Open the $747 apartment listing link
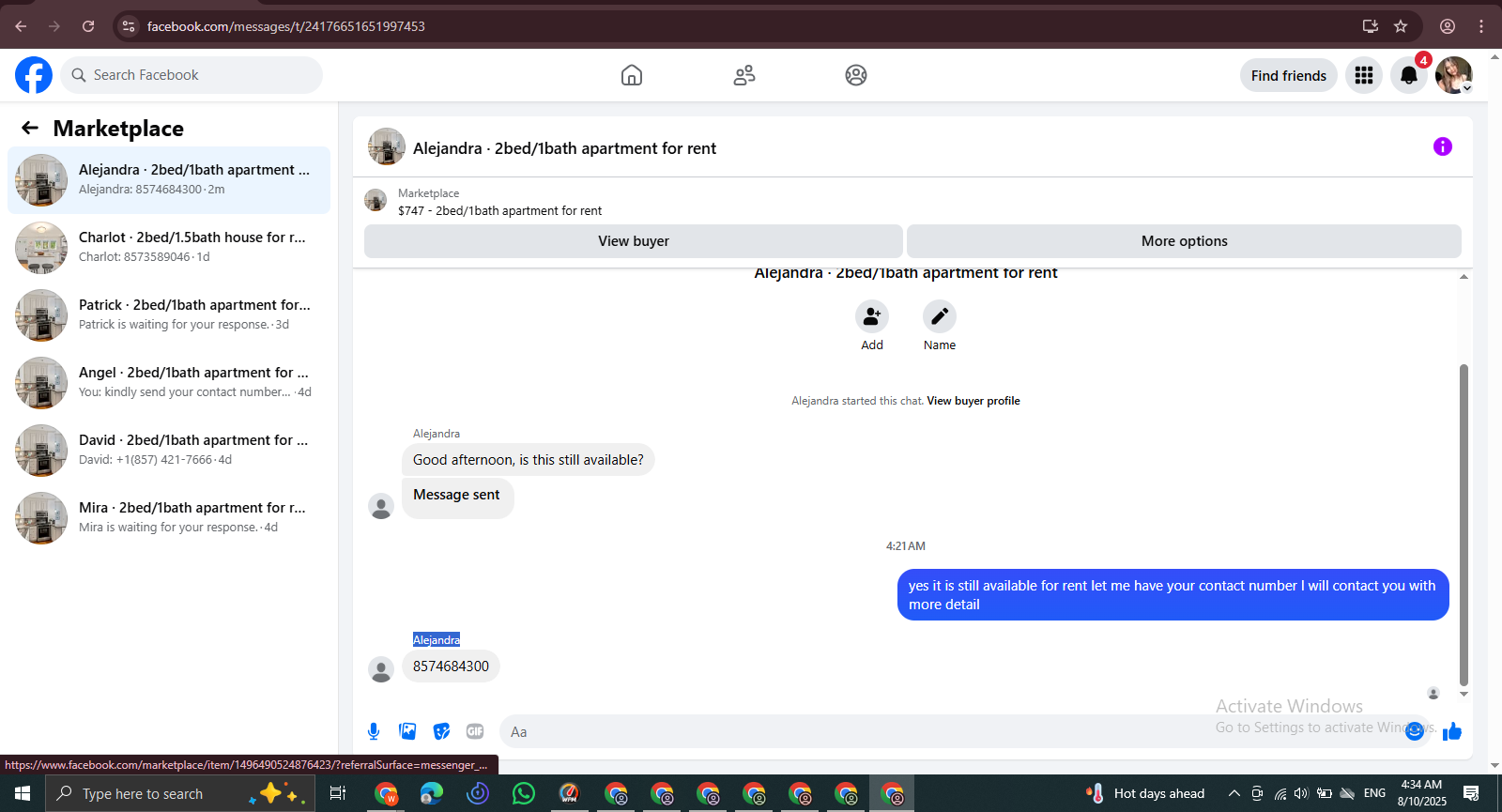1502x812 pixels. click(499, 211)
